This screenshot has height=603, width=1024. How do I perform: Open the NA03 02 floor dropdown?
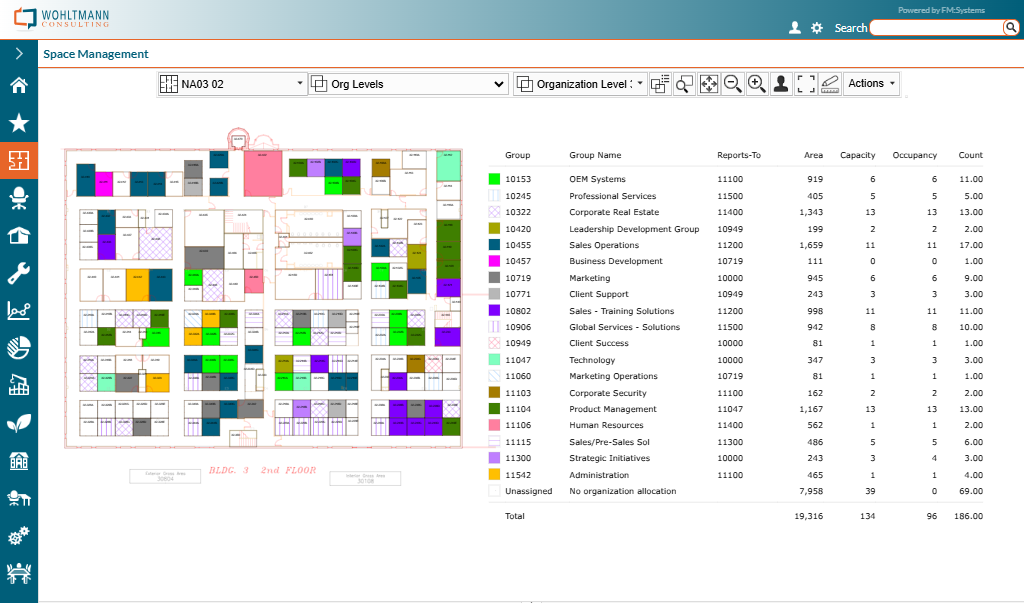[233, 84]
